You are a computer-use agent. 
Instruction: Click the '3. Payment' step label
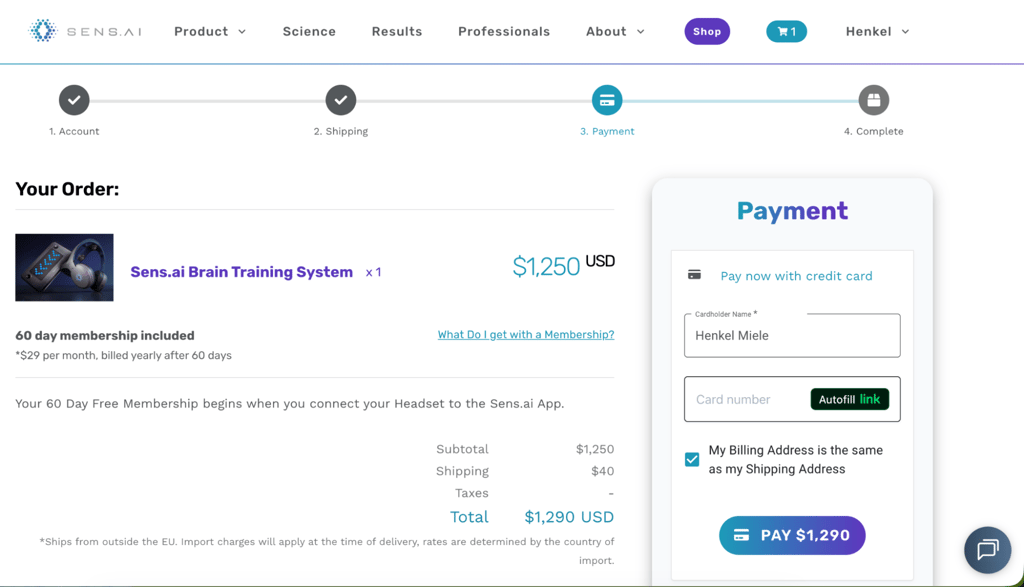click(607, 131)
